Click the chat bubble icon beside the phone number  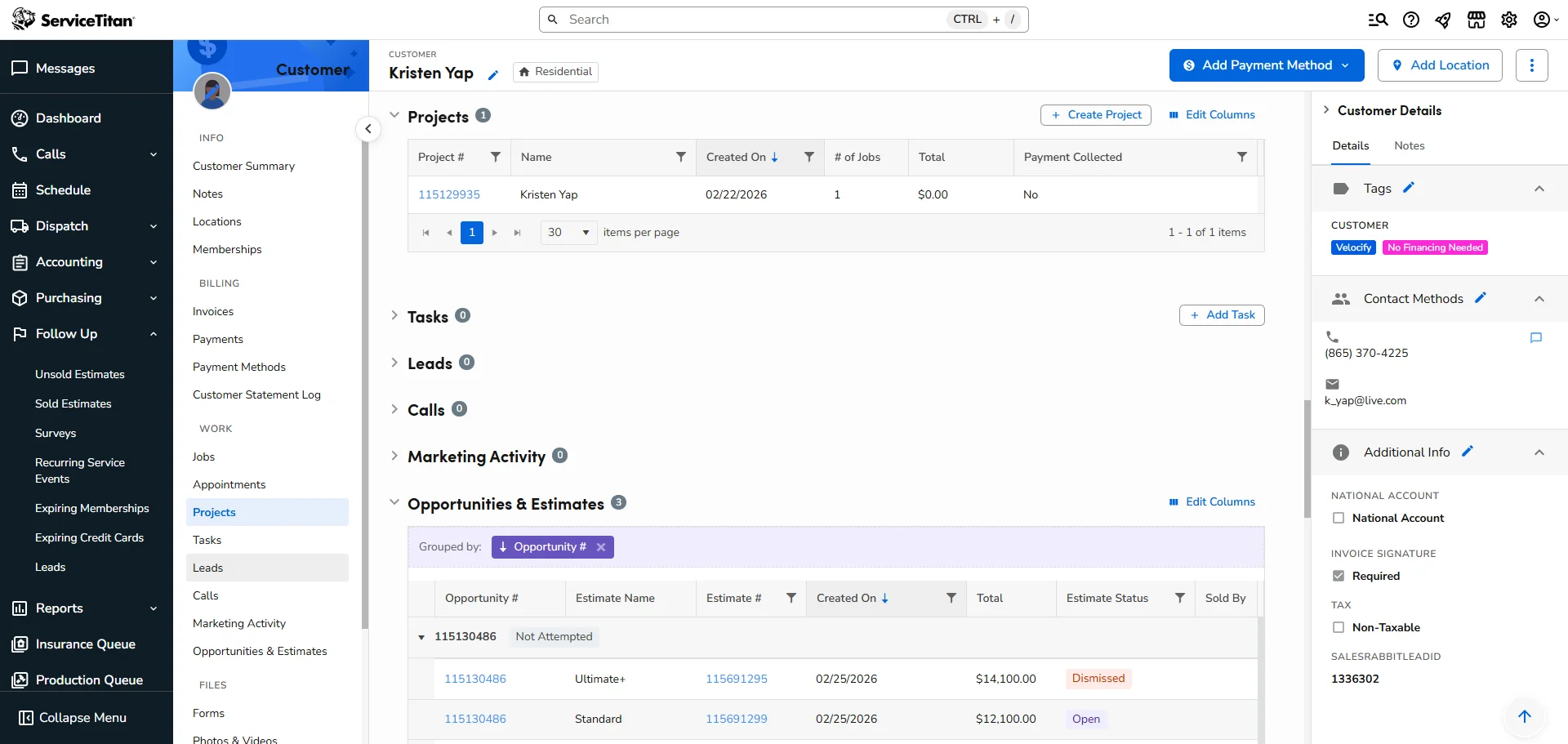click(x=1536, y=337)
